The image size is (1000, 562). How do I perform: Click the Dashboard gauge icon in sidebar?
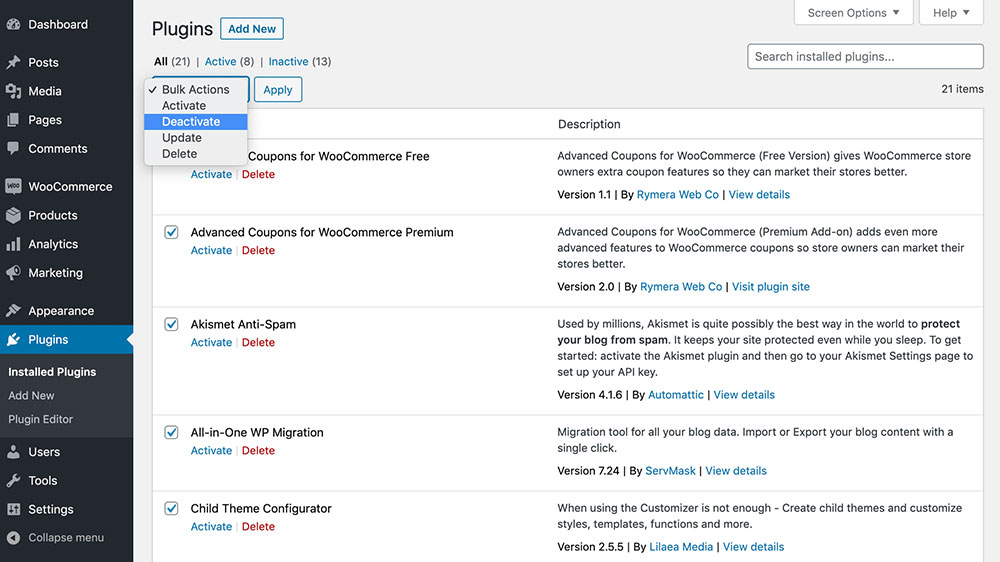tap(14, 24)
